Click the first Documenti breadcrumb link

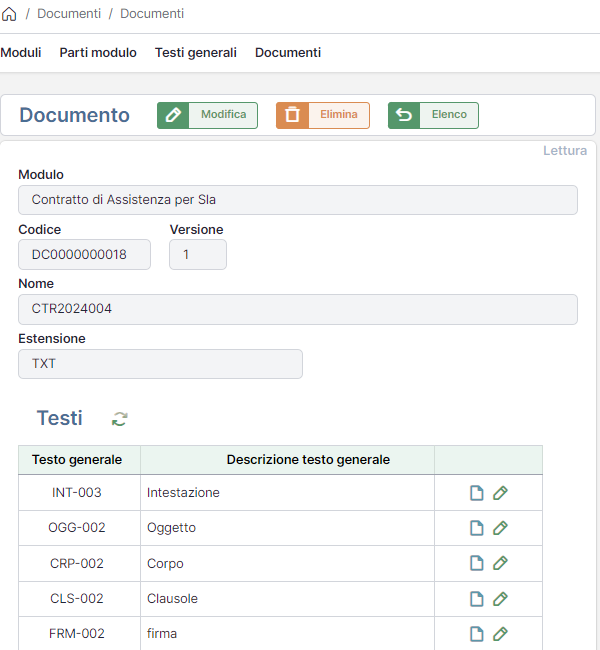tap(69, 14)
